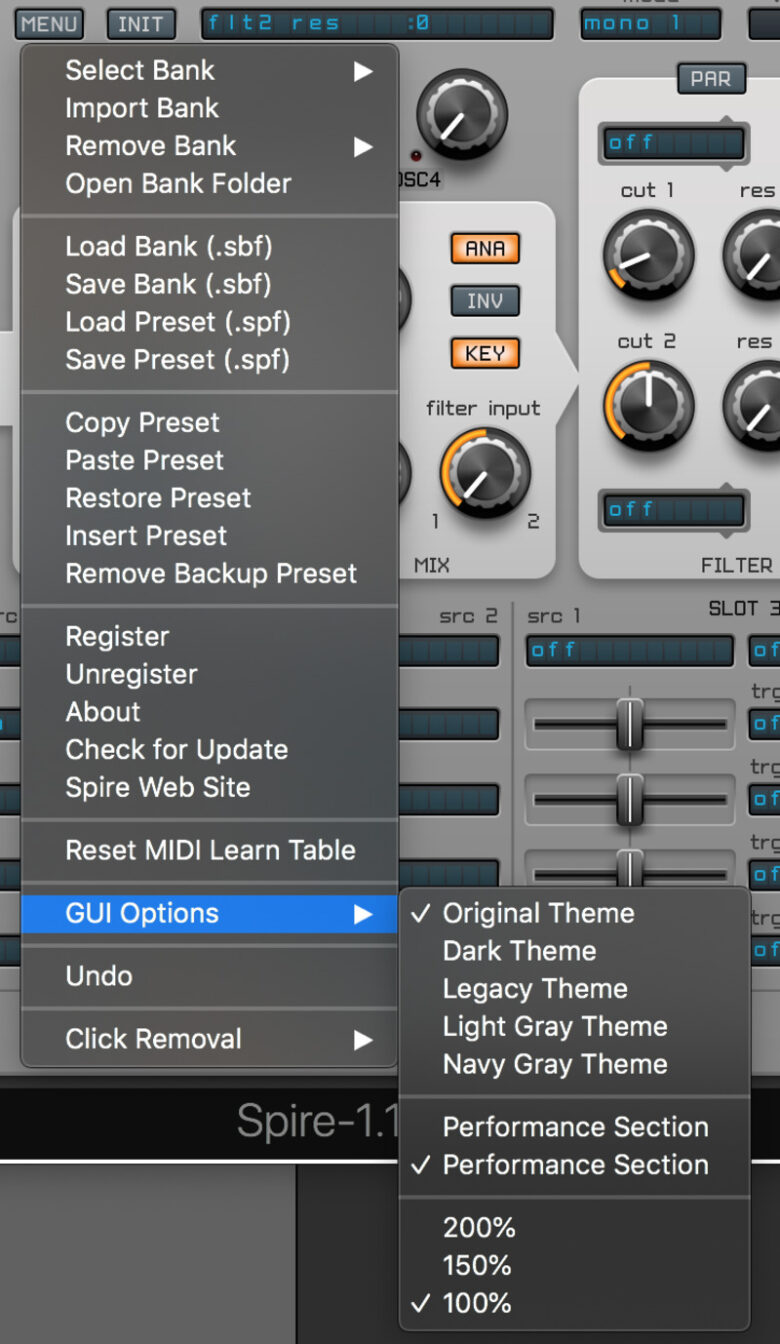Toggle the ANA oscillator button
780x1344 pixels.
point(485,248)
